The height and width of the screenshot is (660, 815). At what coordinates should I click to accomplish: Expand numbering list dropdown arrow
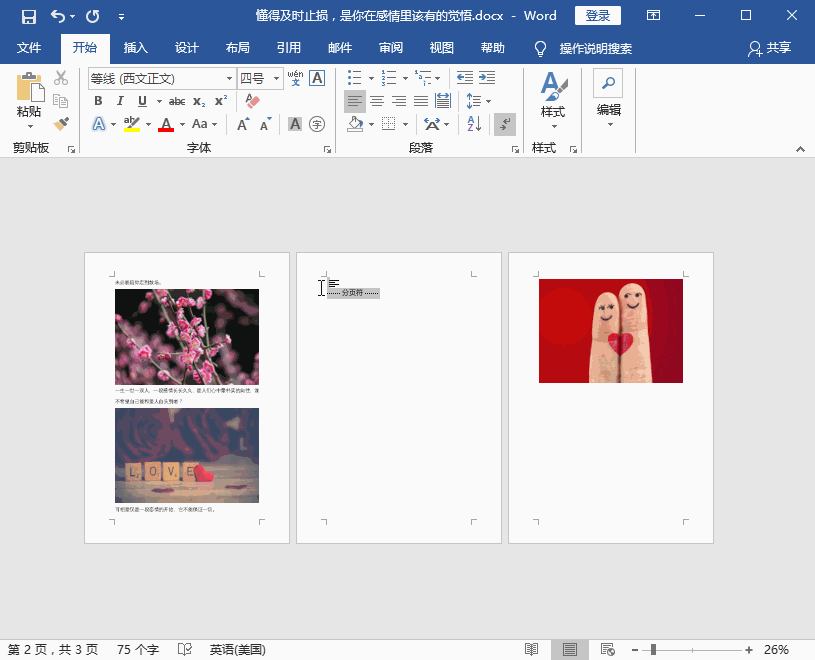click(x=405, y=78)
